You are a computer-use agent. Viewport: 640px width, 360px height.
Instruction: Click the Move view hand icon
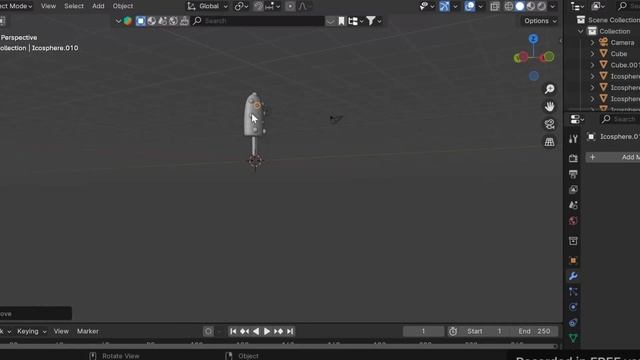(549, 107)
